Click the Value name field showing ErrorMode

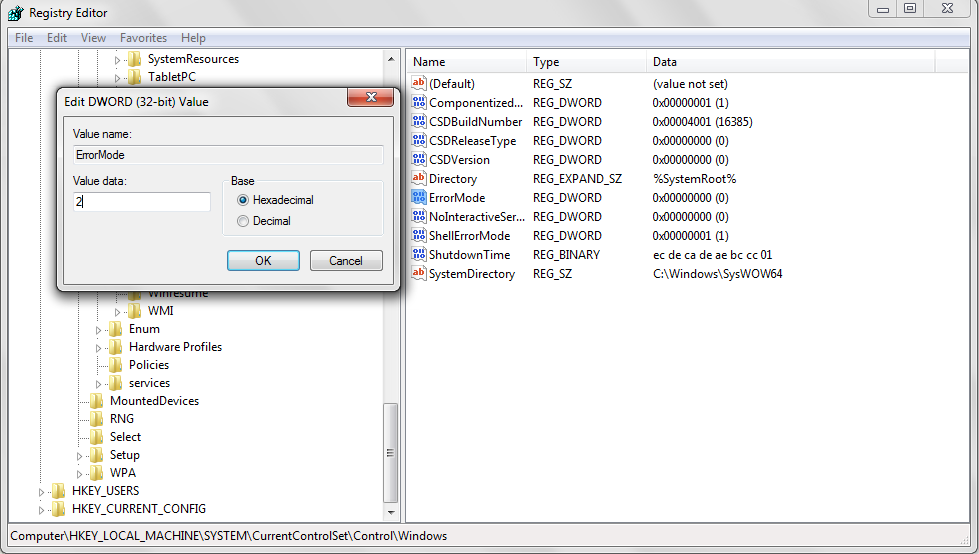(x=228, y=155)
